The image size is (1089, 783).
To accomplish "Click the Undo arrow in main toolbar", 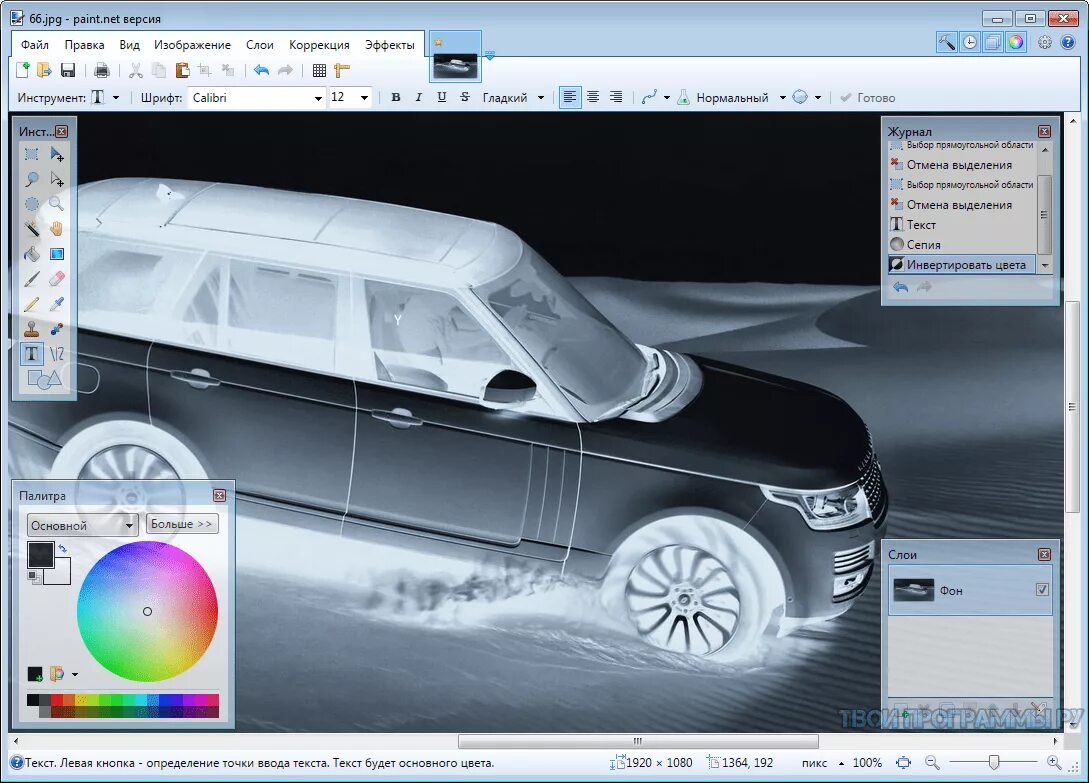I will pos(261,70).
